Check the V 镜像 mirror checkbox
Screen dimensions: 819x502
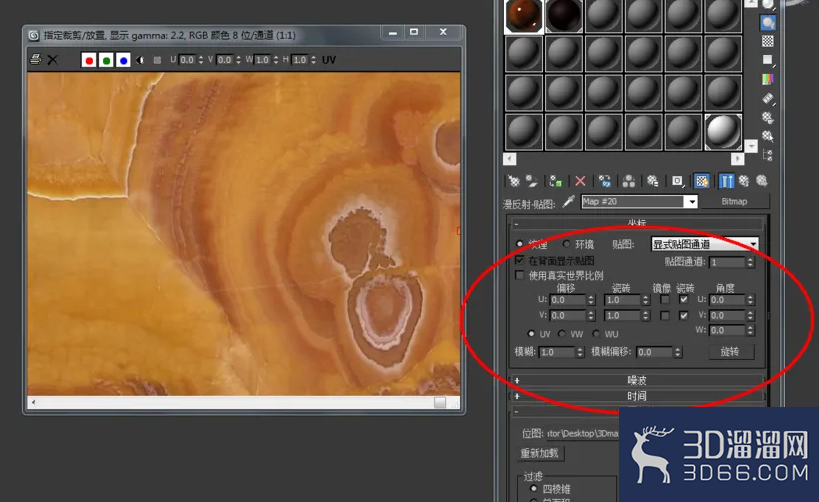click(x=664, y=316)
